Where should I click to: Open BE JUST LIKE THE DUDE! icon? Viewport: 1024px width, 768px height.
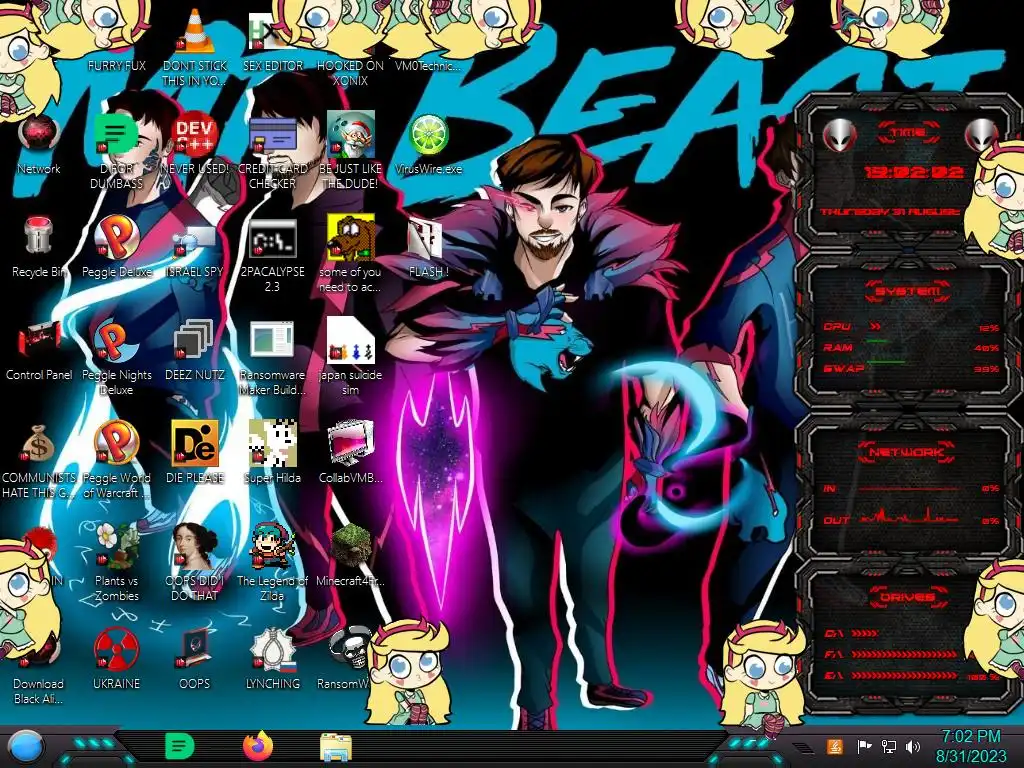[x=350, y=150]
